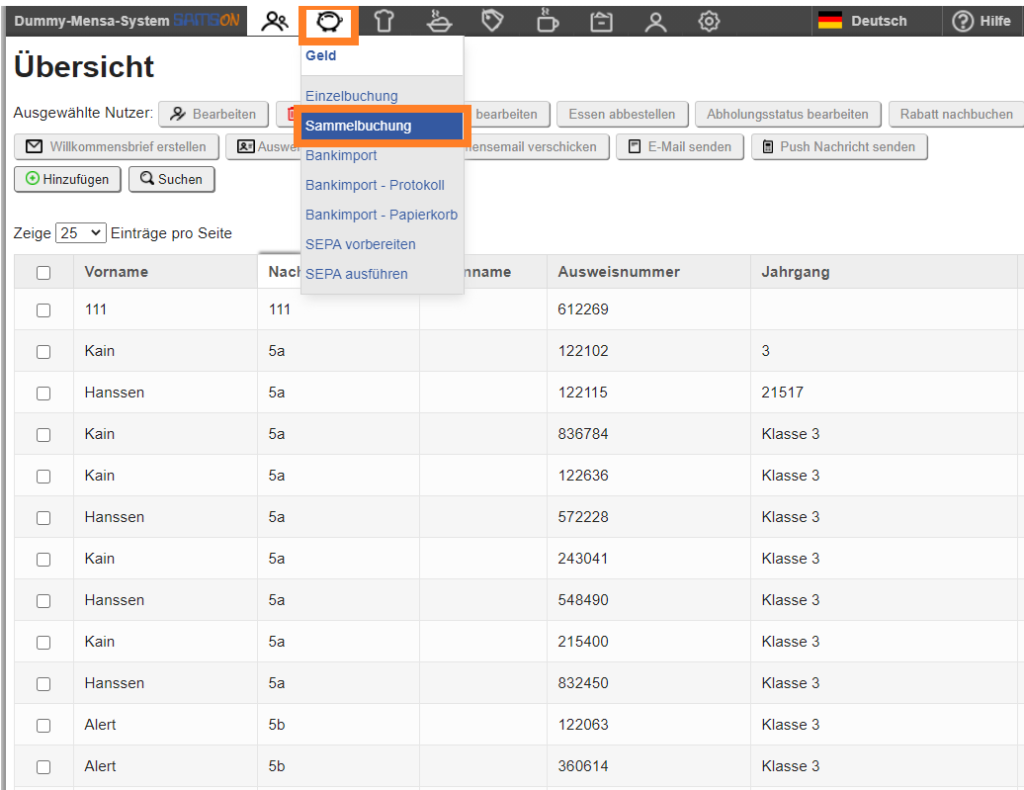Click the German flag language icon
Viewport: 1024px width, 790px height.
point(830,21)
